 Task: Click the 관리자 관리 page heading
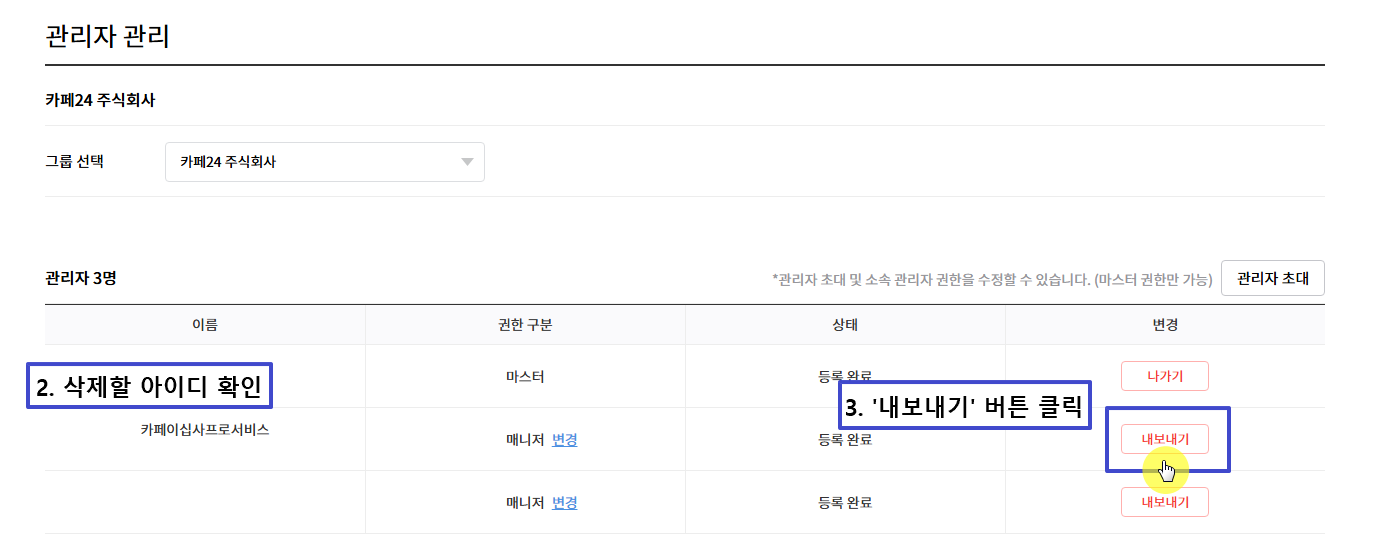108,37
